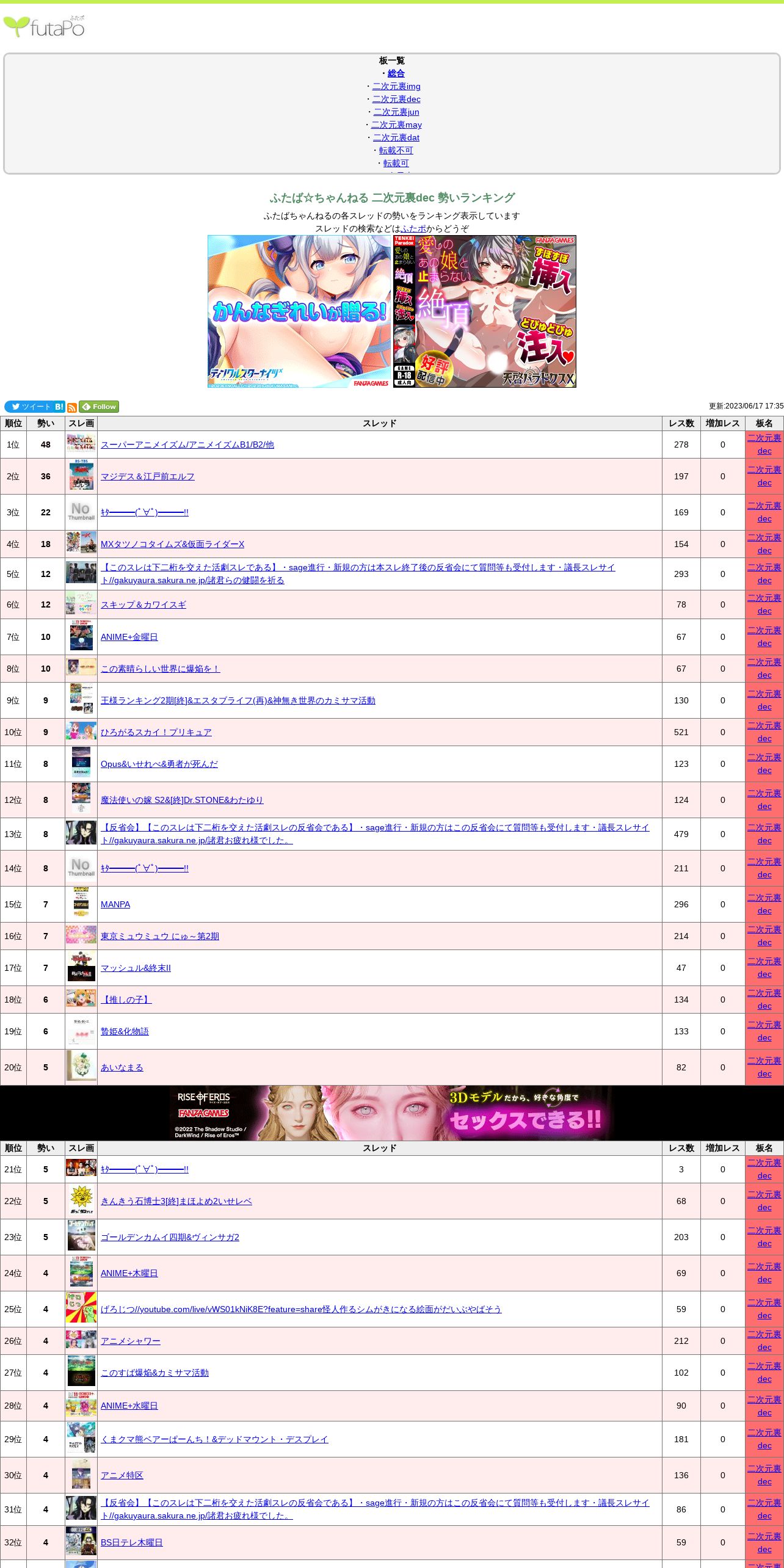Open the Opus&いせれべ&勇者が死んだ thread
The height and width of the screenshot is (1568, 784).
pos(159,764)
